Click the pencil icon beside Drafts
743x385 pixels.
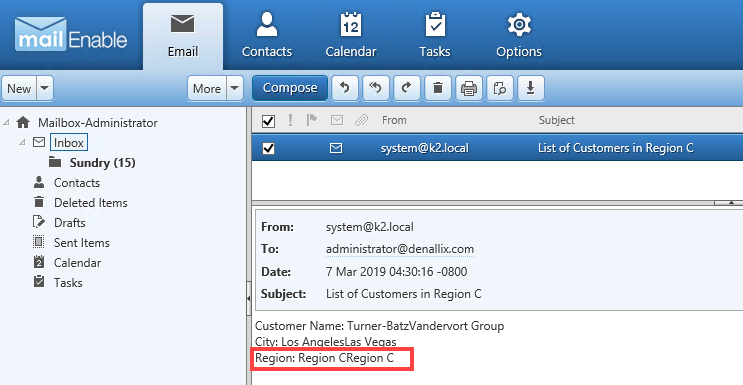[x=39, y=222]
